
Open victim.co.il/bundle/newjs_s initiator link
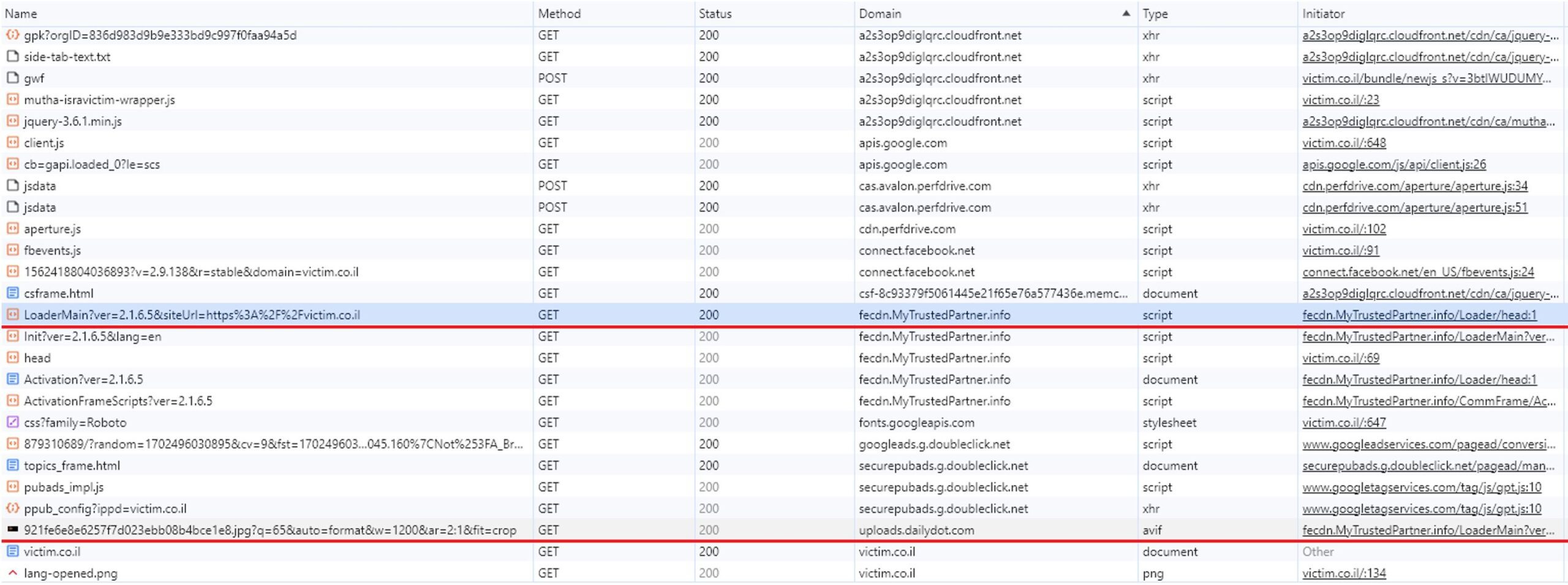pos(1427,78)
